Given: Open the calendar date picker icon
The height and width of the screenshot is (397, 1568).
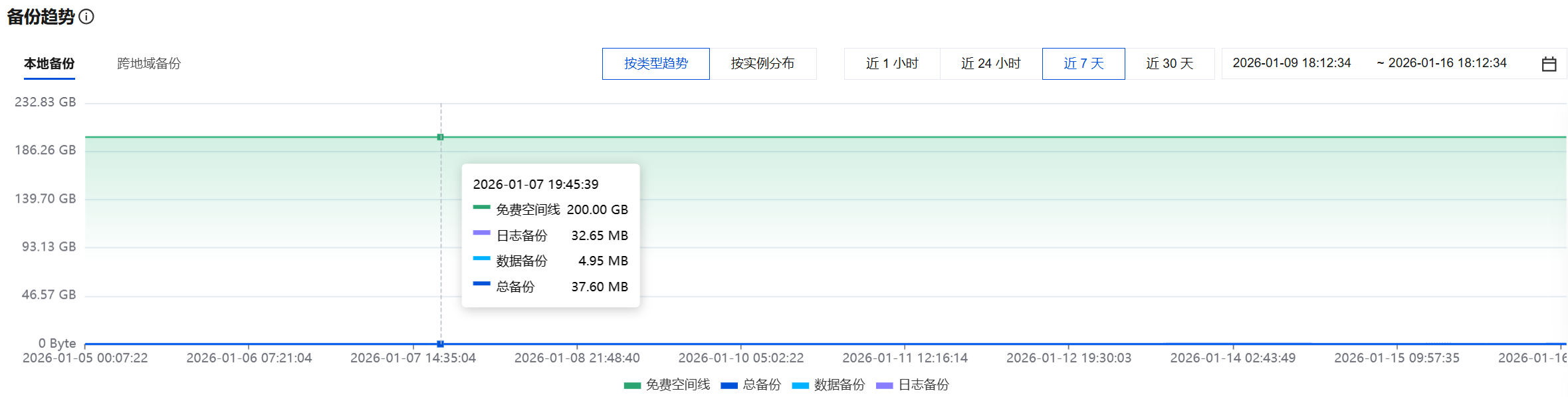Looking at the screenshot, I should coord(1549,64).
